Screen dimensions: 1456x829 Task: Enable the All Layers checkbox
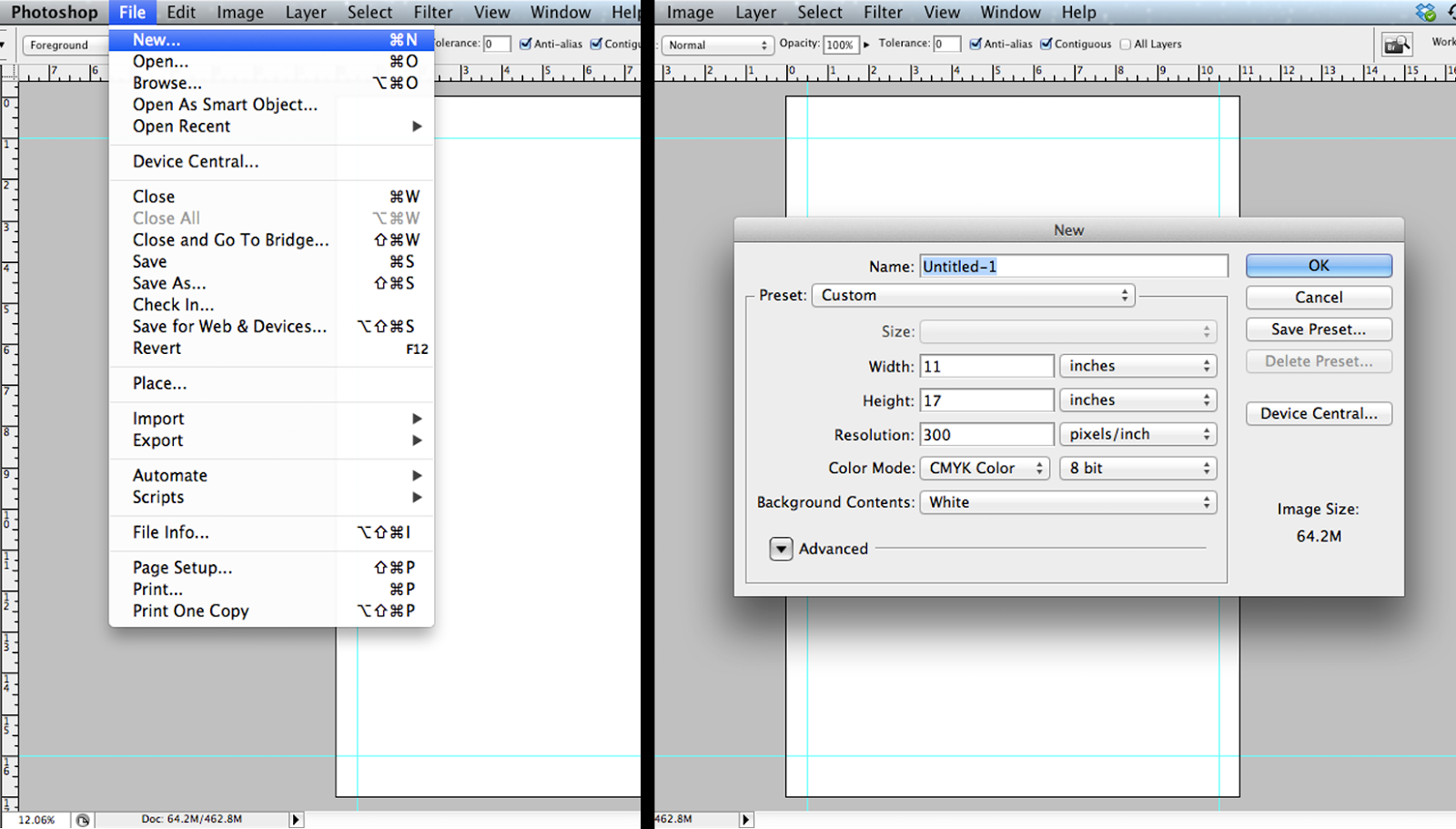(1126, 44)
